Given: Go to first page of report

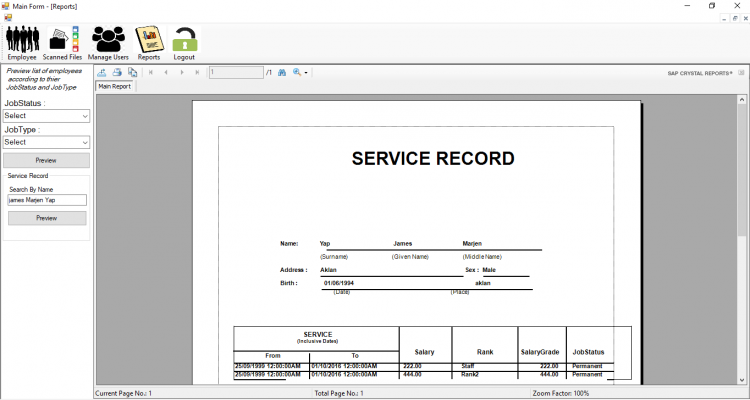Looking at the screenshot, I should pyautogui.click(x=151, y=73).
